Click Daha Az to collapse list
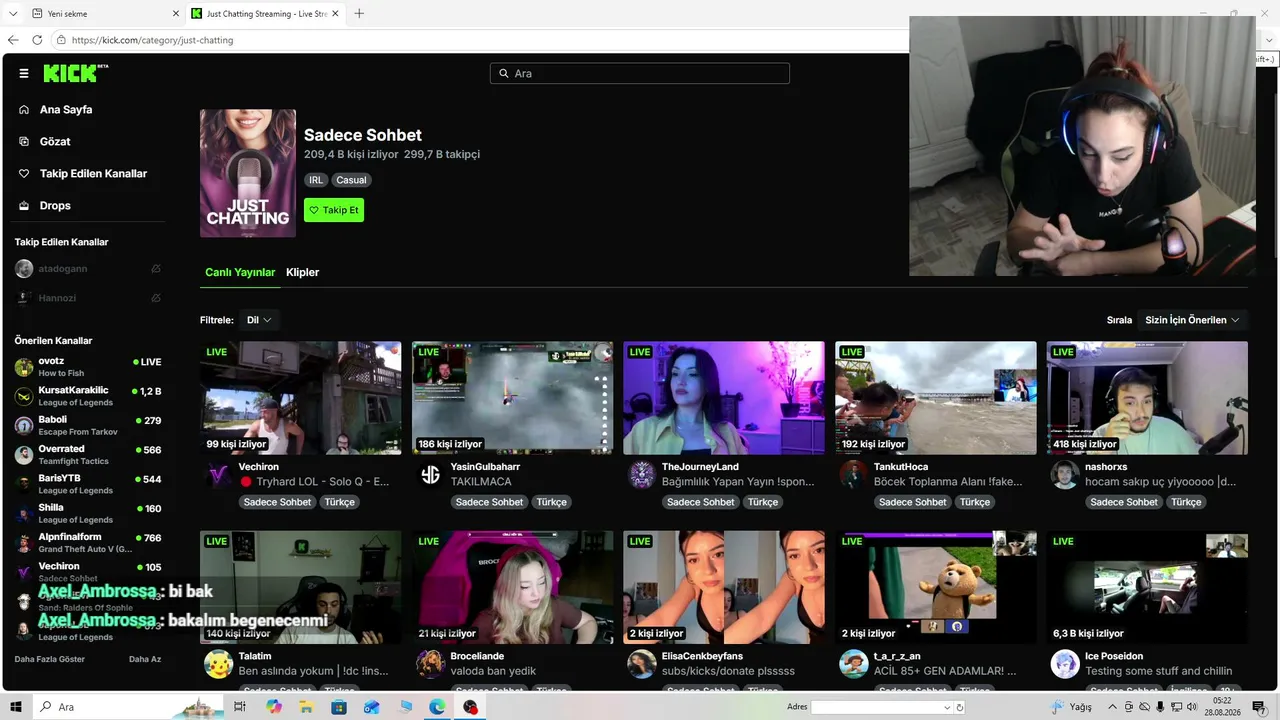The height and width of the screenshot is (720, 1280). tap(145, 659)
